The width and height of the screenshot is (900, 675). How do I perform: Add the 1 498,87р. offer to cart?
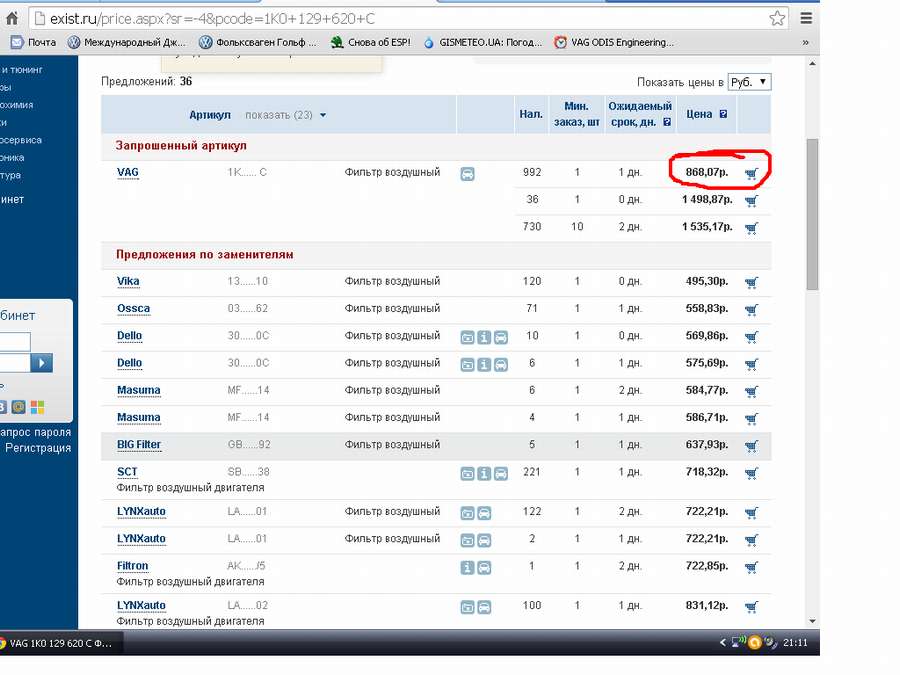[751, 200]
